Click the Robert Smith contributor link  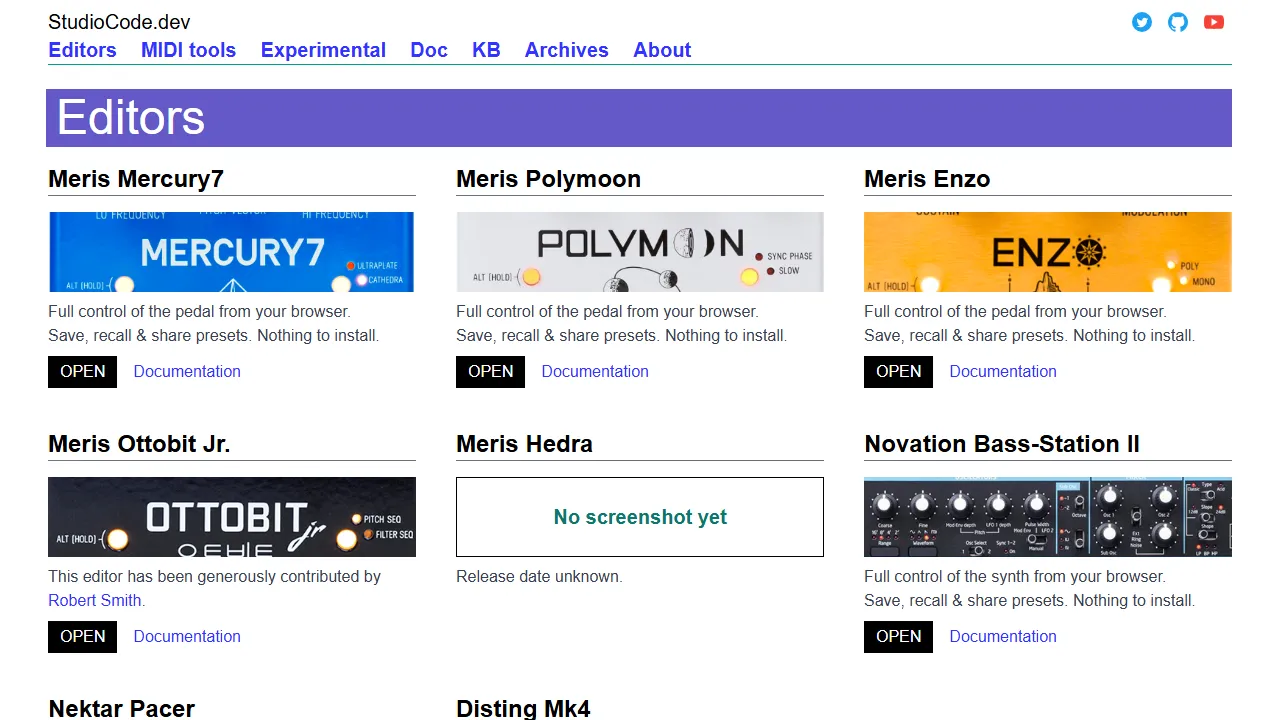tap(93, 600)
